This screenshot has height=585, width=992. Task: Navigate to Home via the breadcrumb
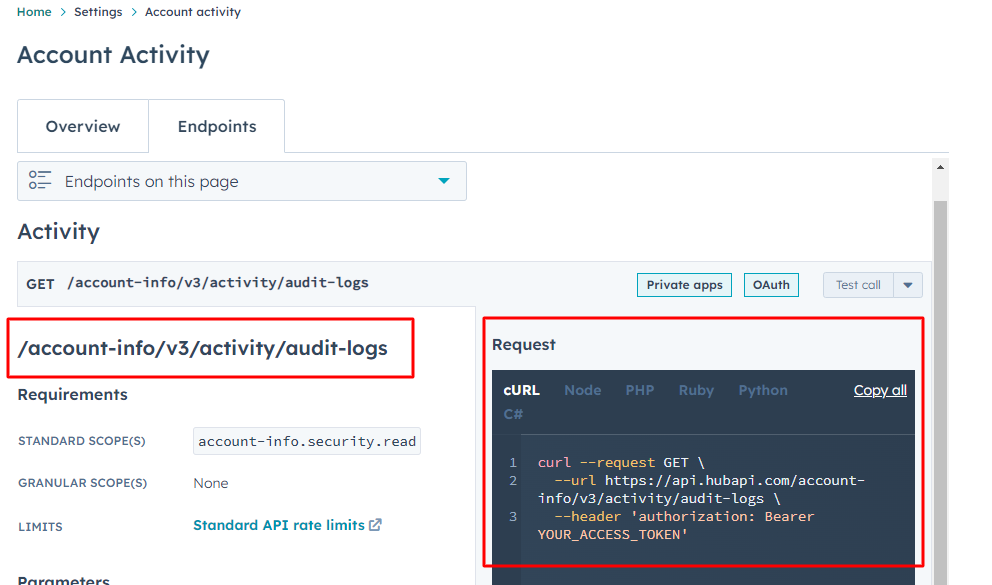point(34,11)
